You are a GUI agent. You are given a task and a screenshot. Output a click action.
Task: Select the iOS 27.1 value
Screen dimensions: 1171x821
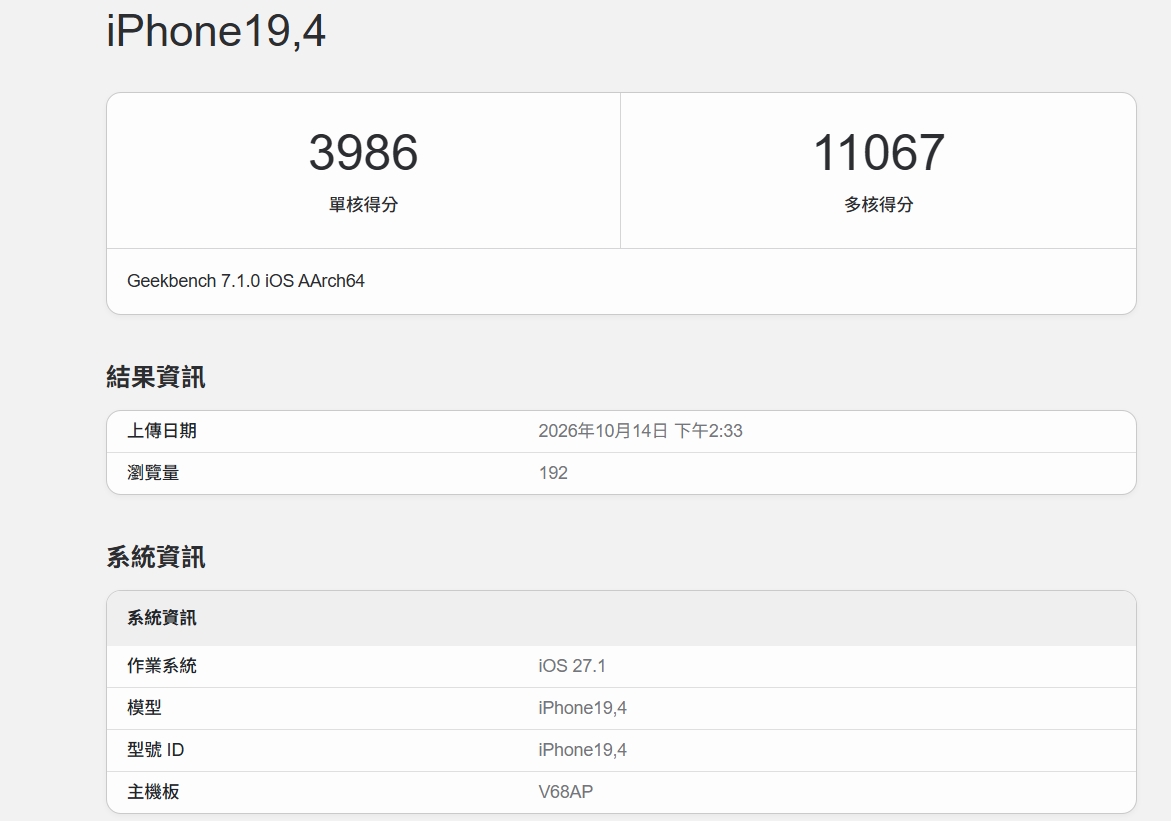point(572,666)
